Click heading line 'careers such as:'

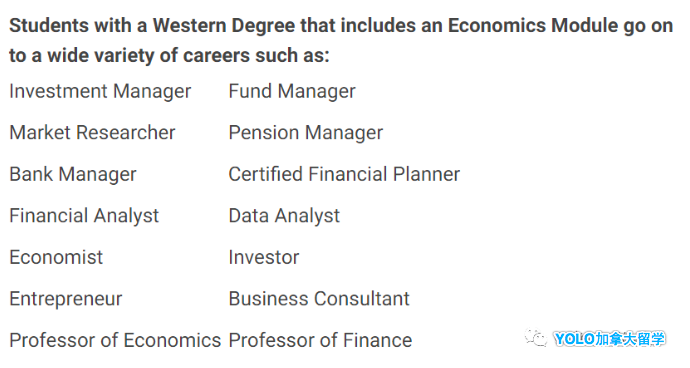(x=169, y=56)
